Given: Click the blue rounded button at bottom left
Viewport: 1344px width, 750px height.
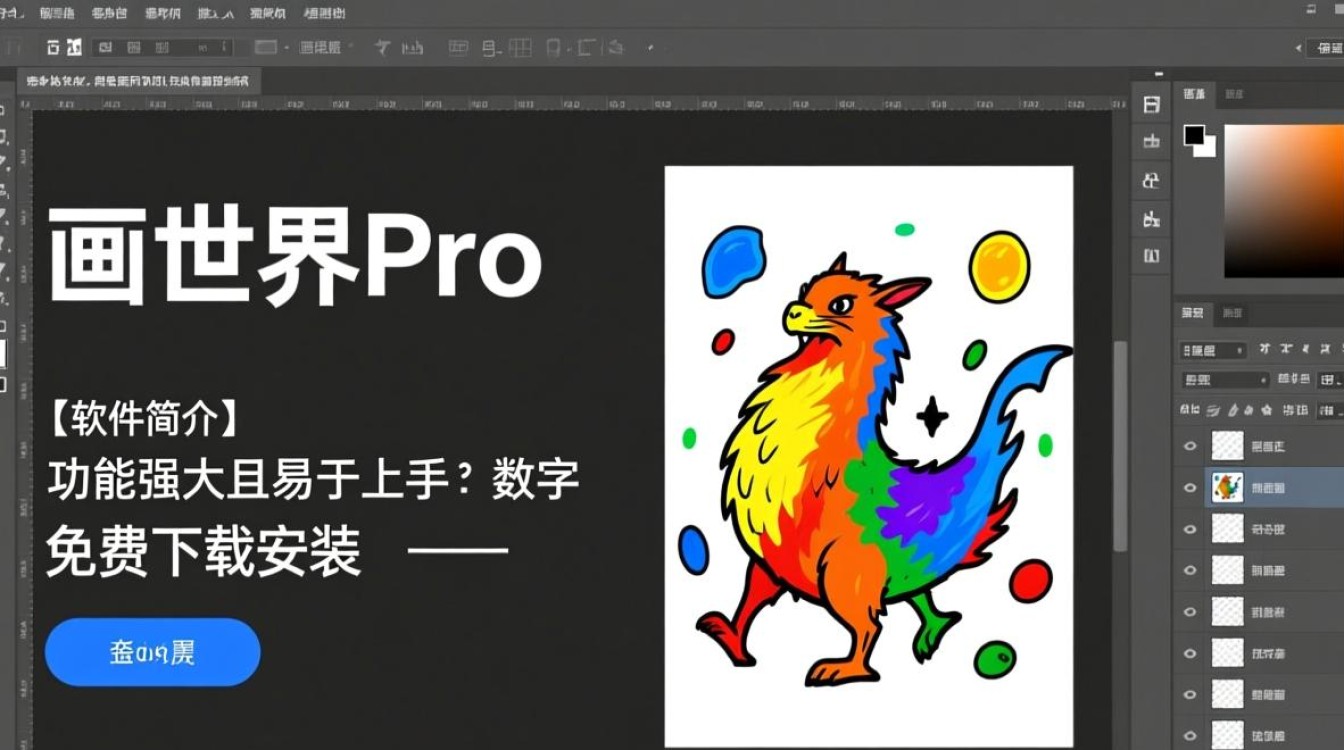Looking at the screenshot, I should (151, 652).
